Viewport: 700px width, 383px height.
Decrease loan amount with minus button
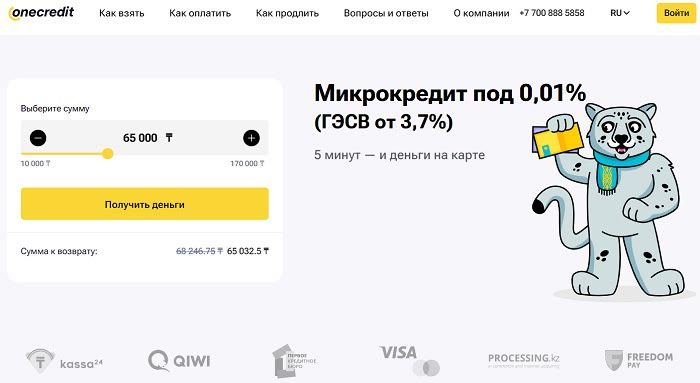tap(38, 138)
